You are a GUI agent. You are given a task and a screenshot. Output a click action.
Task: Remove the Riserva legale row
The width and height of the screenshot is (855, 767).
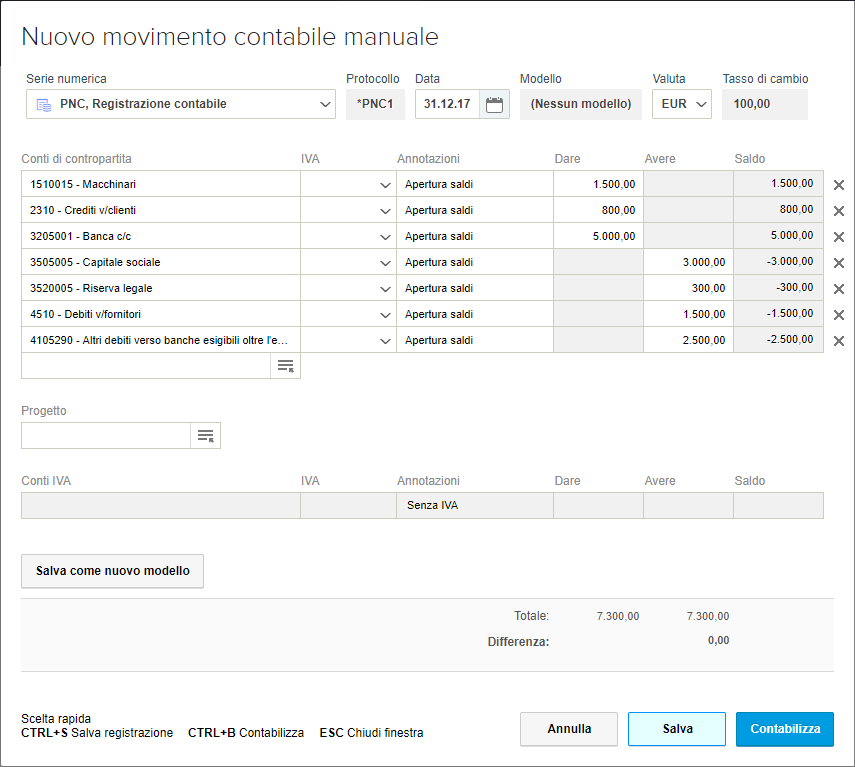click(839, 289)
